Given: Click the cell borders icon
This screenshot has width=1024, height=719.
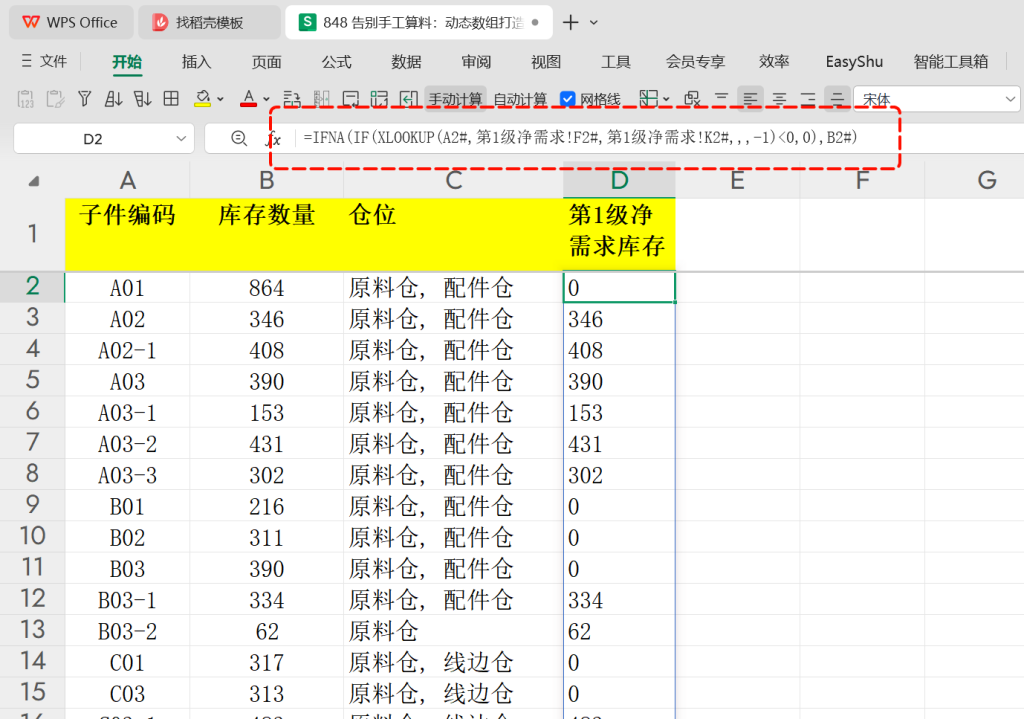Looking at the screenshot, I should coord(648,99).
